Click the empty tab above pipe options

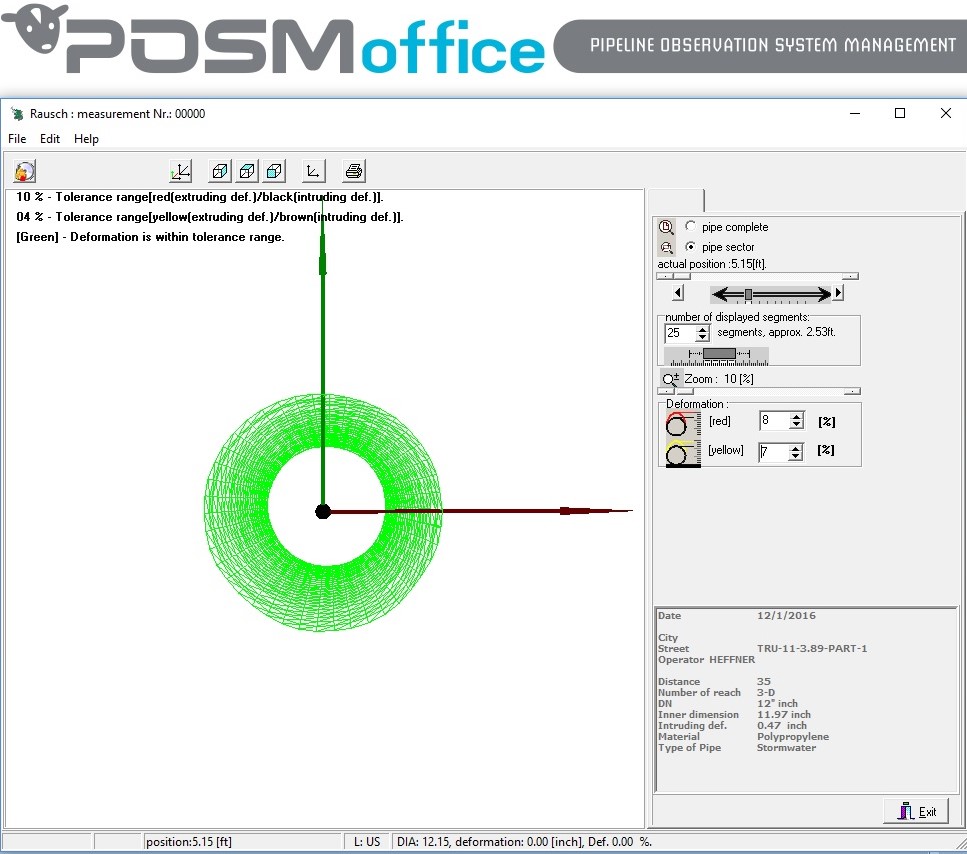pos(675,201)
